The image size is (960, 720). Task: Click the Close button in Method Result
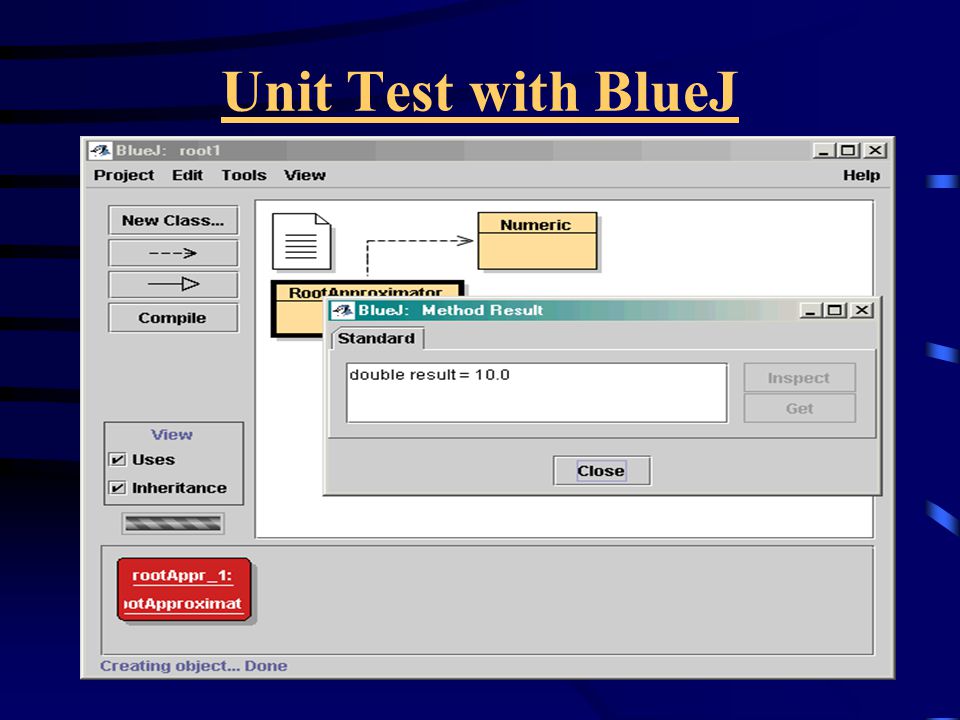[x=602, y=471]
